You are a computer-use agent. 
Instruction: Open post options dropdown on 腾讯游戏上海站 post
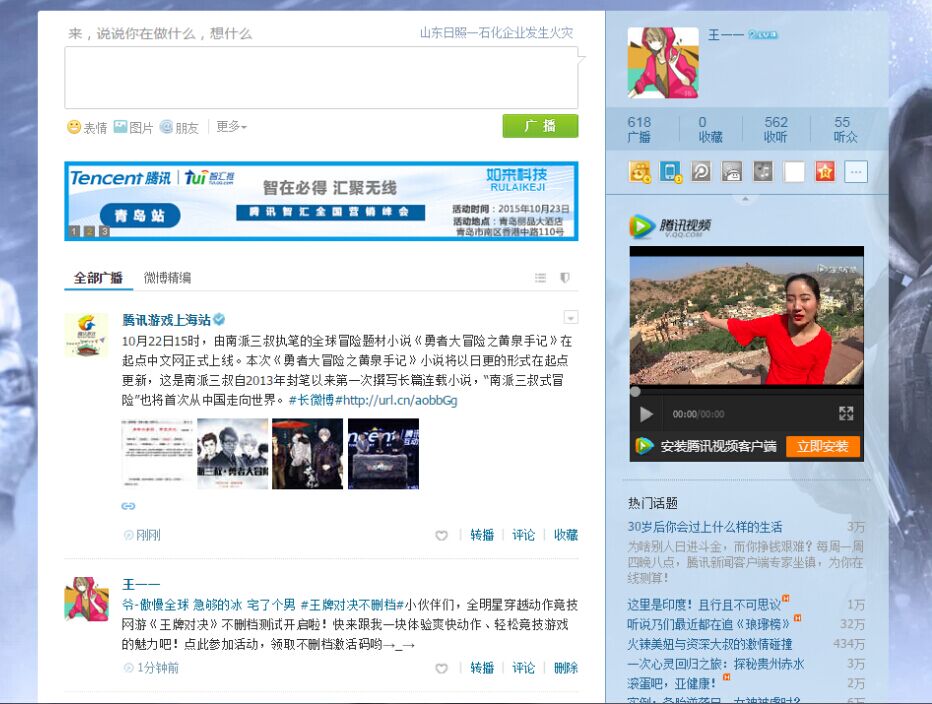[571, 318]
